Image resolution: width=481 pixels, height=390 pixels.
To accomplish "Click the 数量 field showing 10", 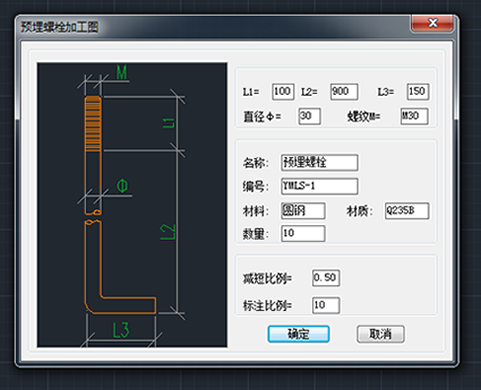I will [303, 233].
